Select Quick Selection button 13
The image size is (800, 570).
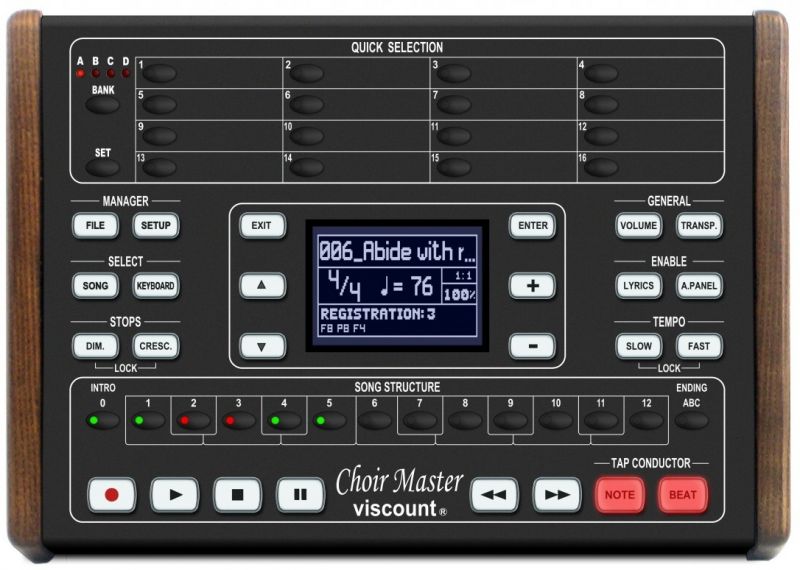(x=159, y=167)
